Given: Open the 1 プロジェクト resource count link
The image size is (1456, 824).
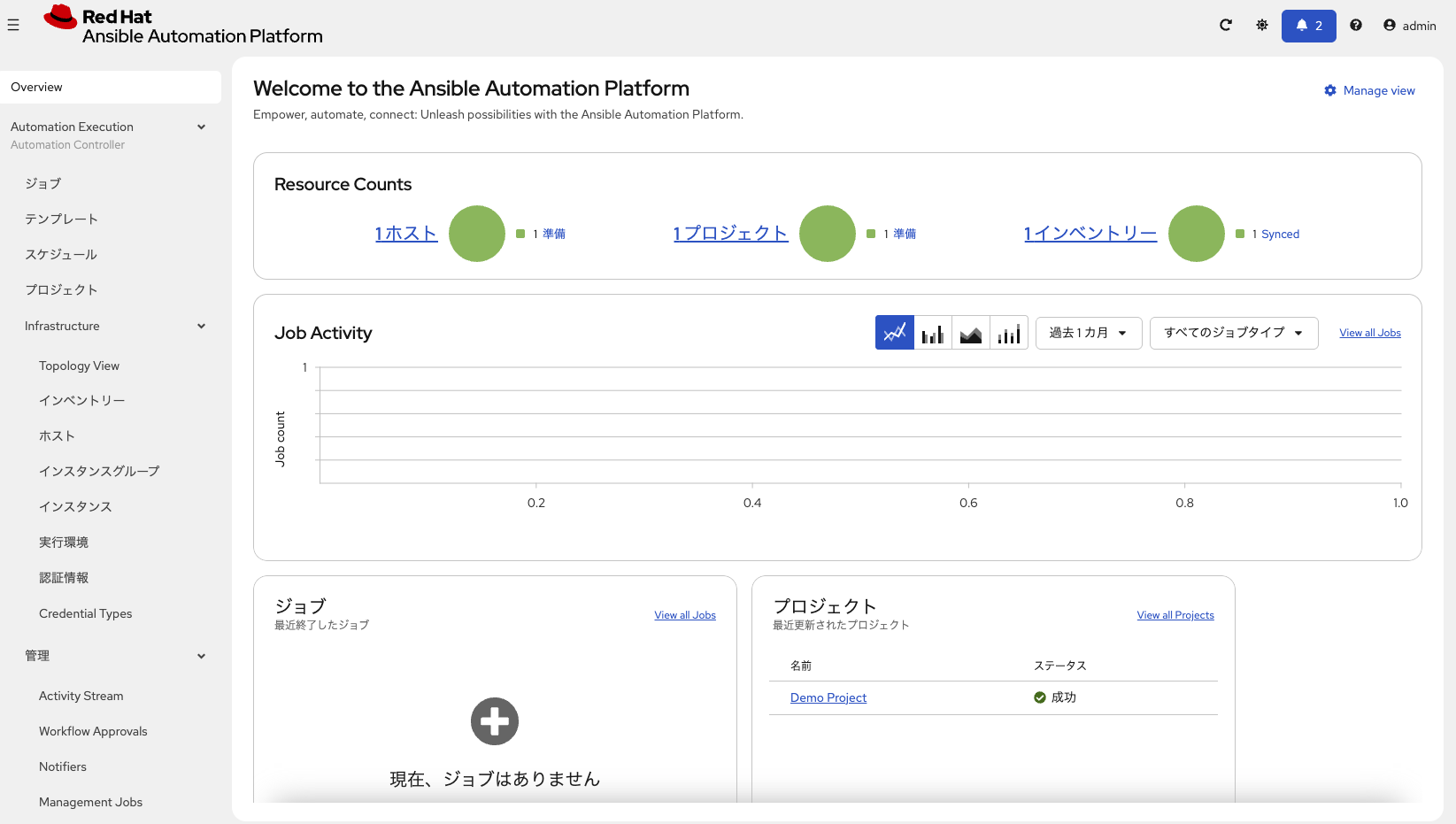Looking at the screenshot, I should click(730, 234).
